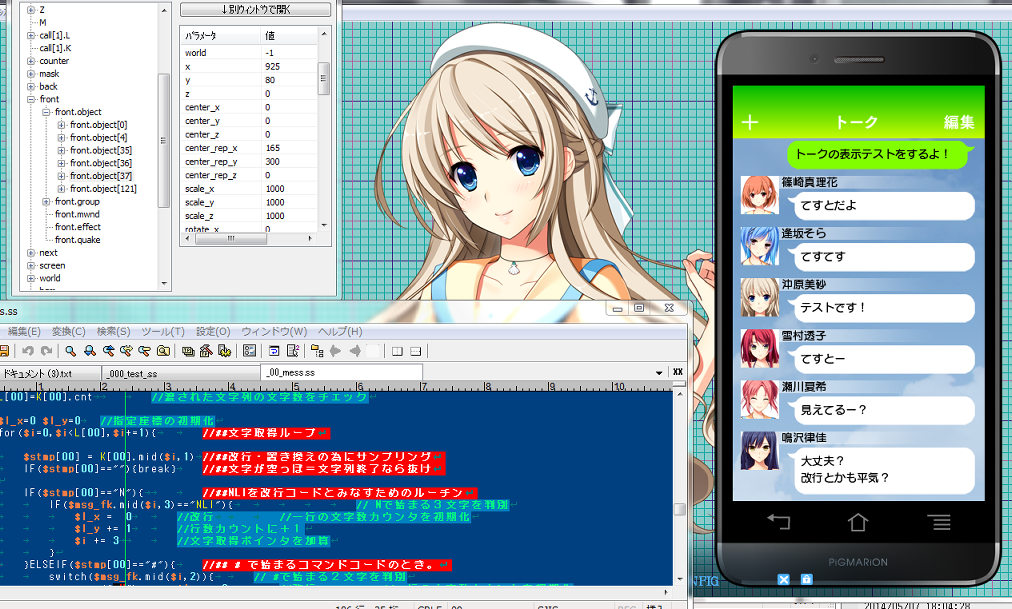Click the redo icon in the editor toolbar

pyautogui.click(x=45, y=351)
